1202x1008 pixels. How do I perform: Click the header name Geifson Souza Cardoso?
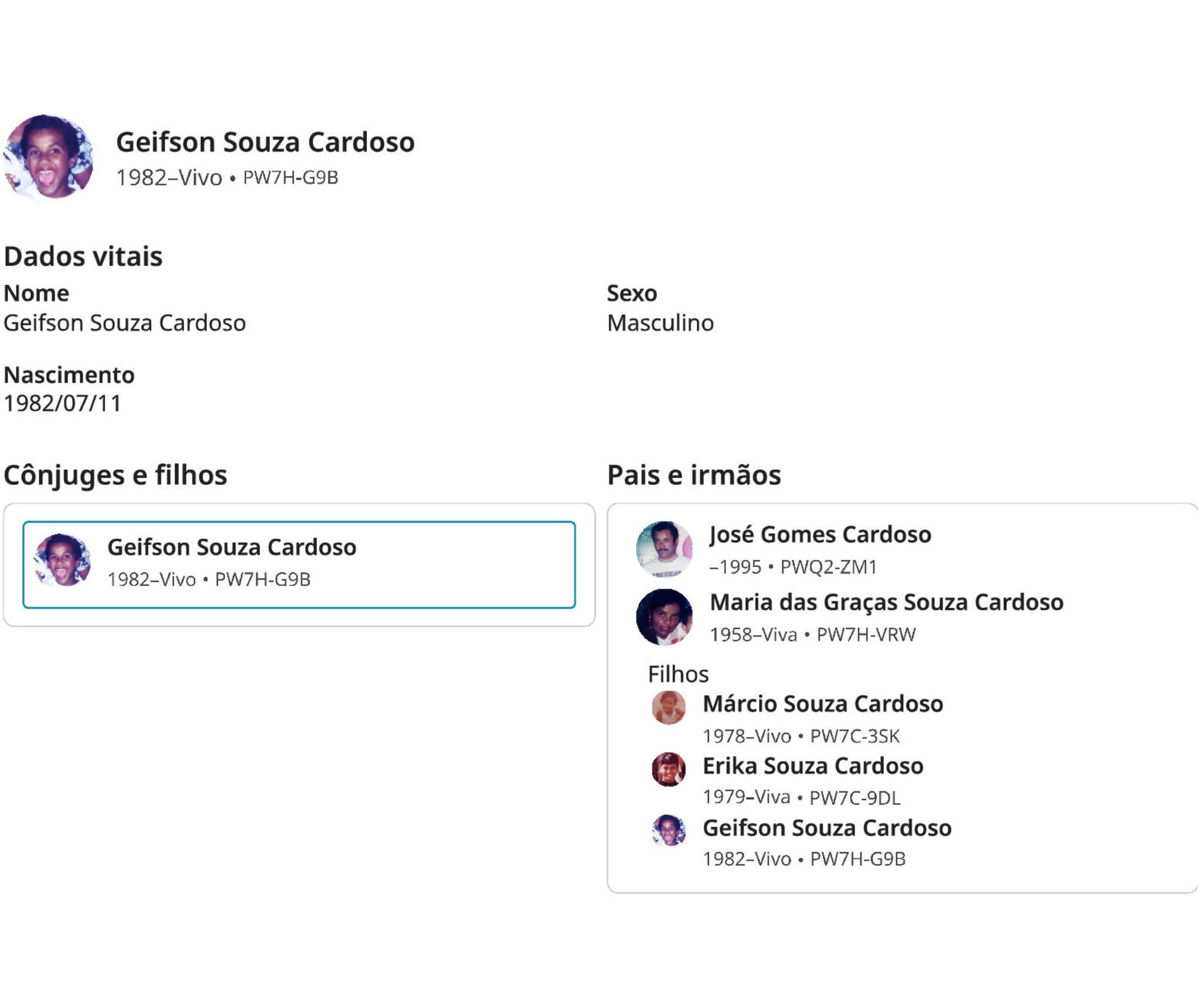265,142
